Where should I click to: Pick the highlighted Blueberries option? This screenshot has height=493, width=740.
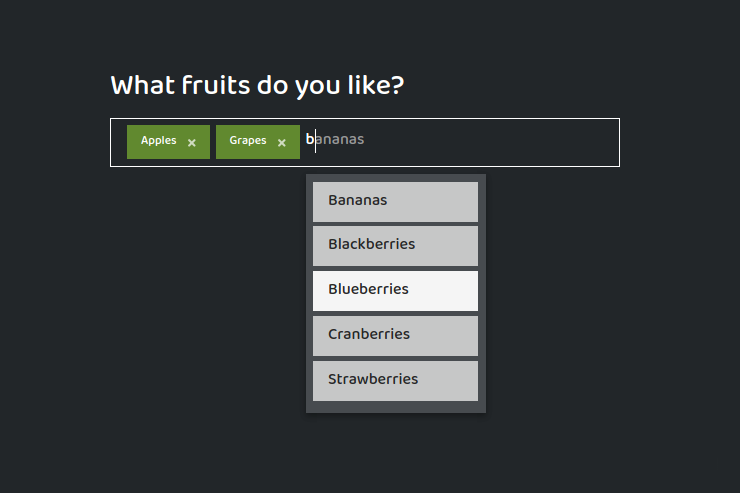[x=395, y=290]
